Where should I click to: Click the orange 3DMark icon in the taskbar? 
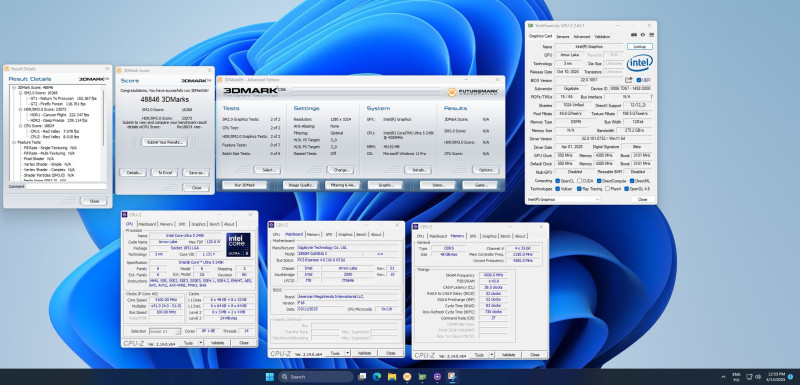tap(407, 377)
